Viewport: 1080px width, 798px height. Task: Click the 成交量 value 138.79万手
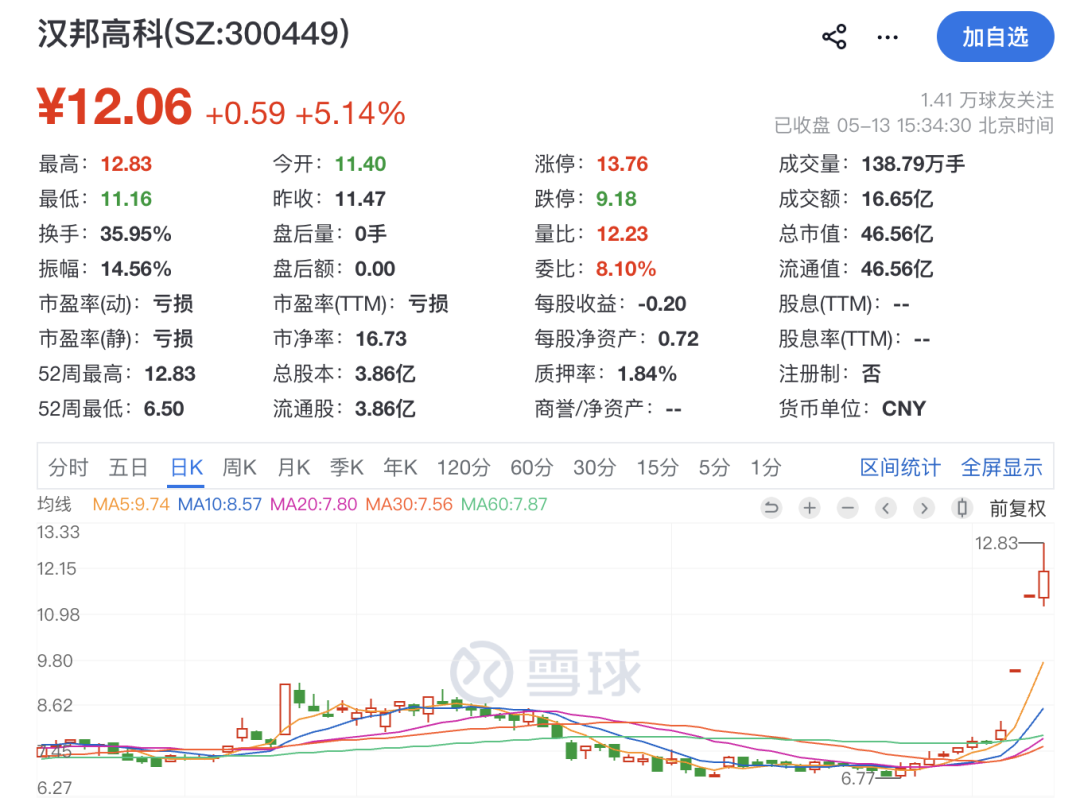pyautogui.click(x=913, y=164)
